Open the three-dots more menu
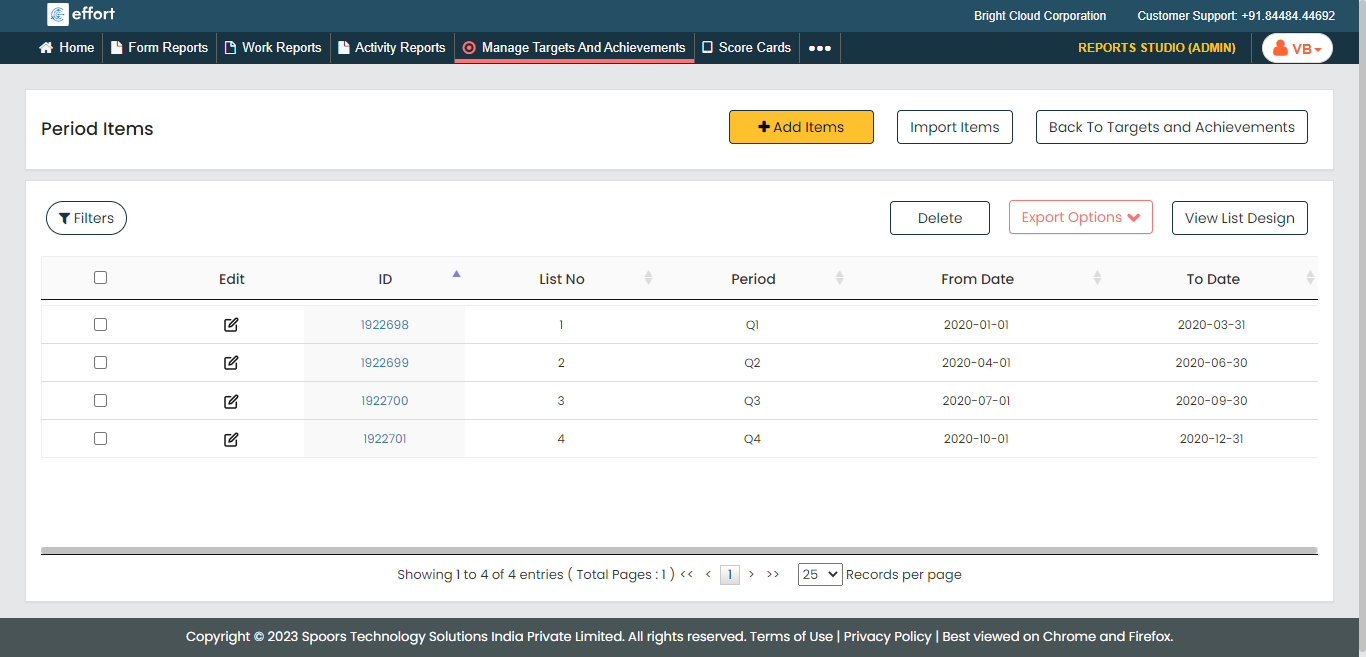Image resolution: width=1366 pixels, height=657 pixels. pyautogui.click(x=819, y=48)
